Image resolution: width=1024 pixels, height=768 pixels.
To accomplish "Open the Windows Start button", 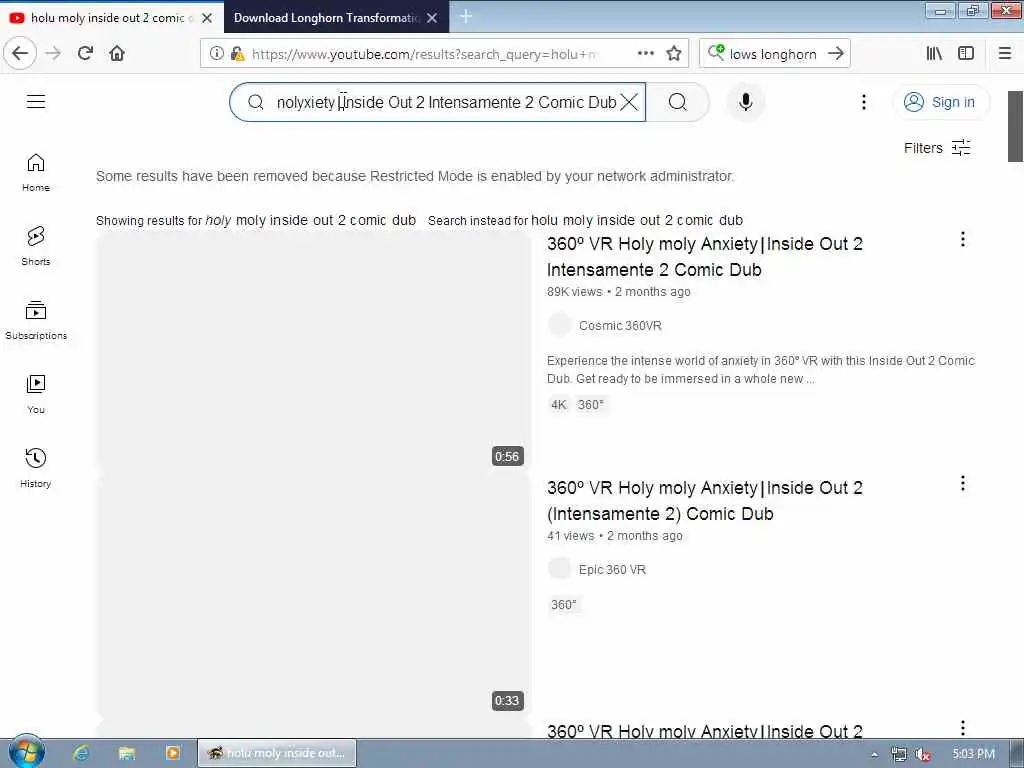I will coord(25,753).
